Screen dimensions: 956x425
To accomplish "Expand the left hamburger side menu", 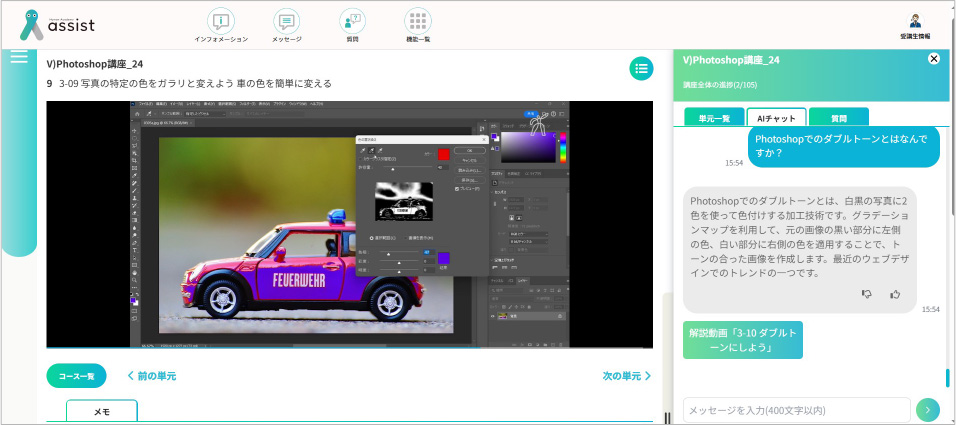I will pos(19,58).
